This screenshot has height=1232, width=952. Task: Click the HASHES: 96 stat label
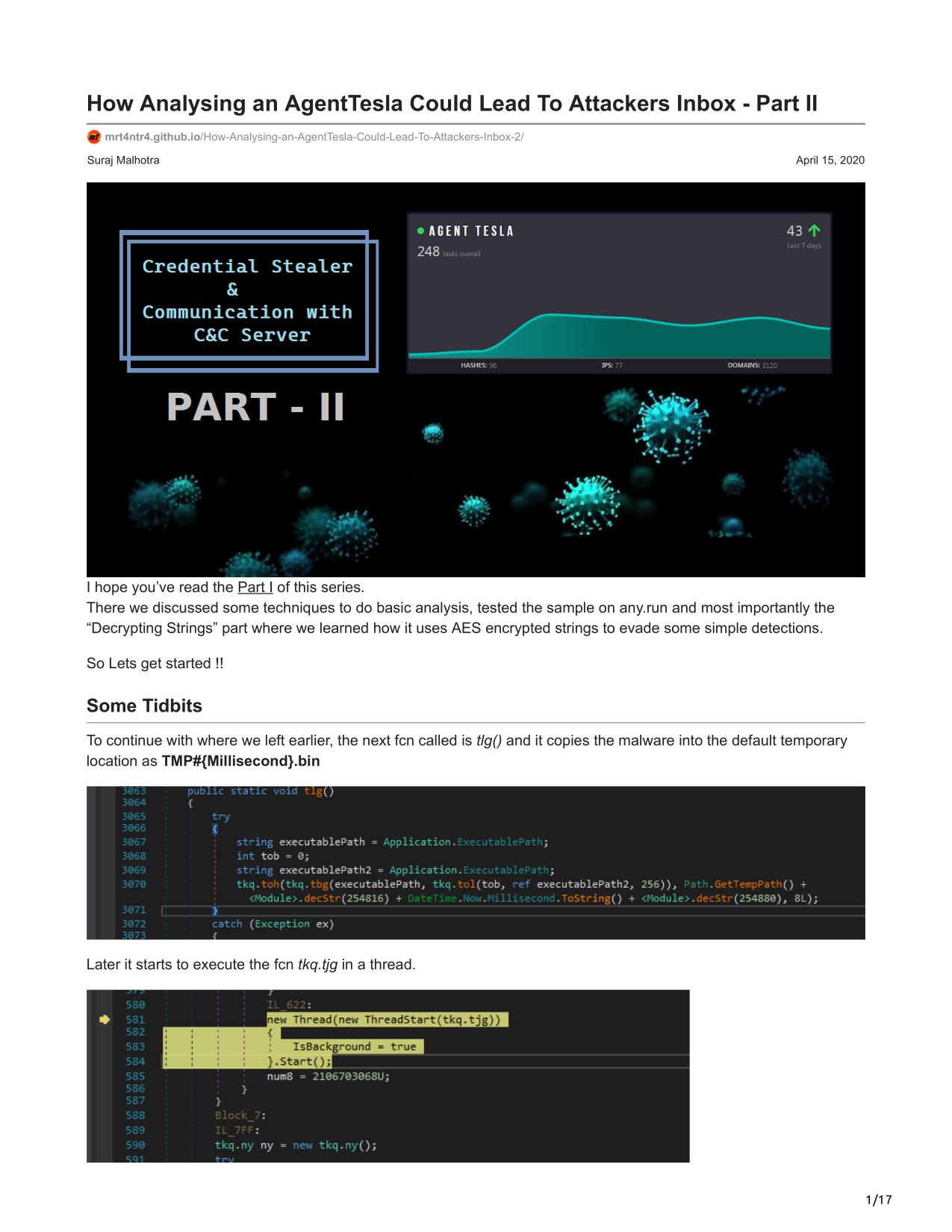479,365
